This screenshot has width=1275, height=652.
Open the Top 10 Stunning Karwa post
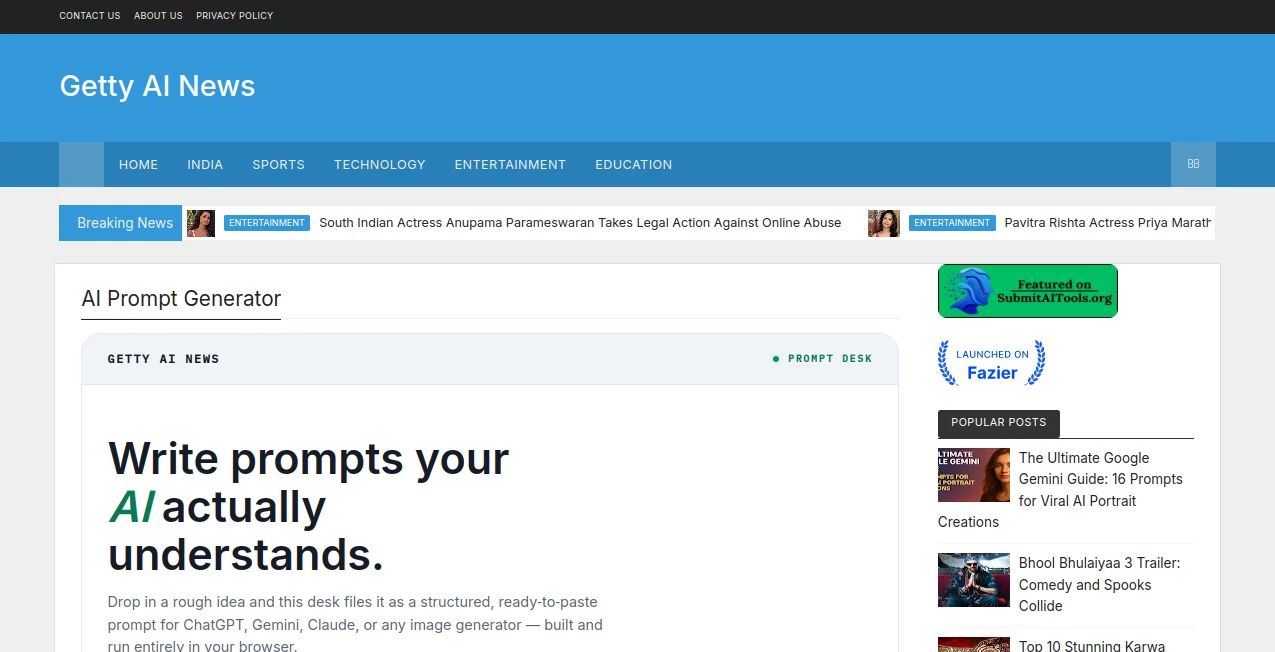1092,646
